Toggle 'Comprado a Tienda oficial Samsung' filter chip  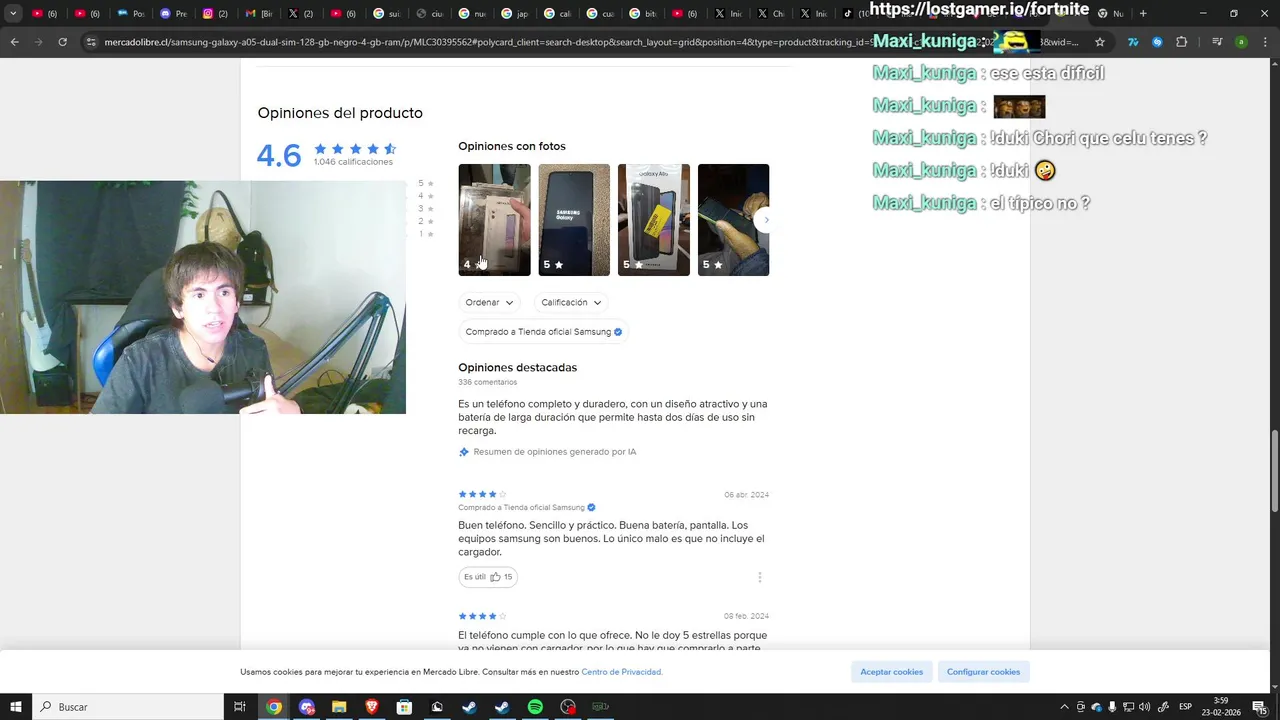pos(543,332)
